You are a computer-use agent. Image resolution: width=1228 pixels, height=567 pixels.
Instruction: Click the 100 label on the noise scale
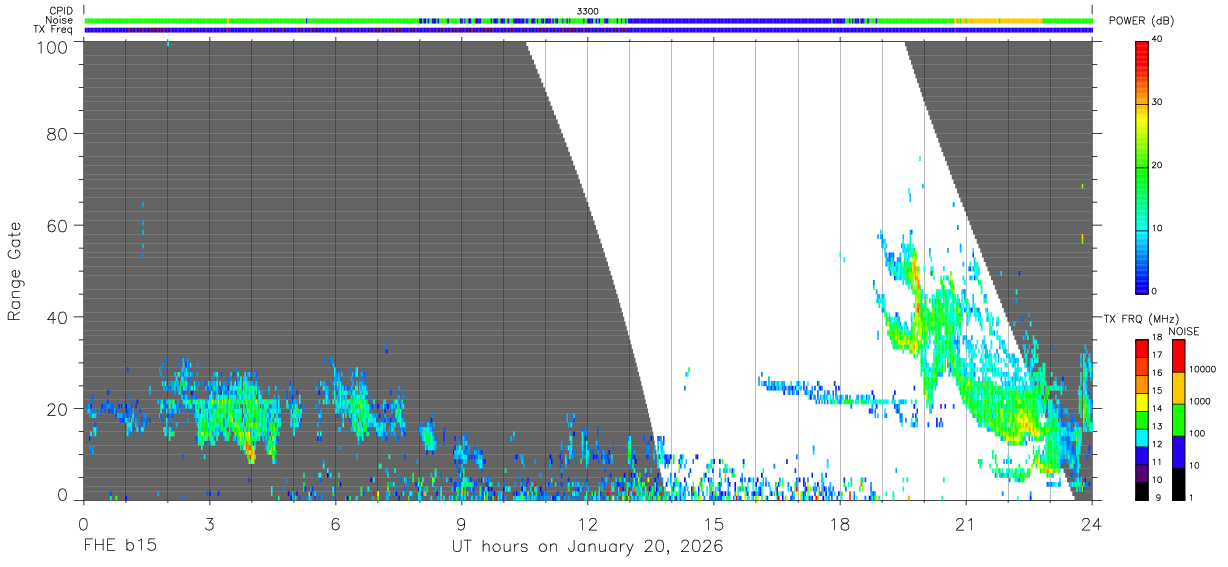1196,433
